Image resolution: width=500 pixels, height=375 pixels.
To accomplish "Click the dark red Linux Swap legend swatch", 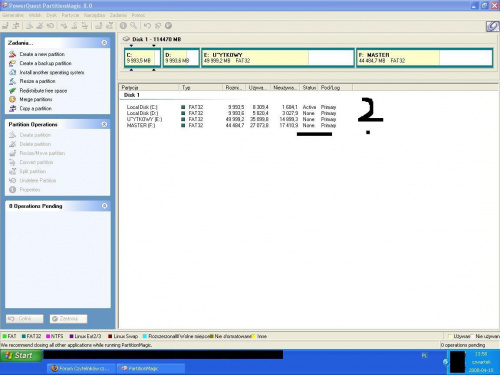I will [110, 336].
